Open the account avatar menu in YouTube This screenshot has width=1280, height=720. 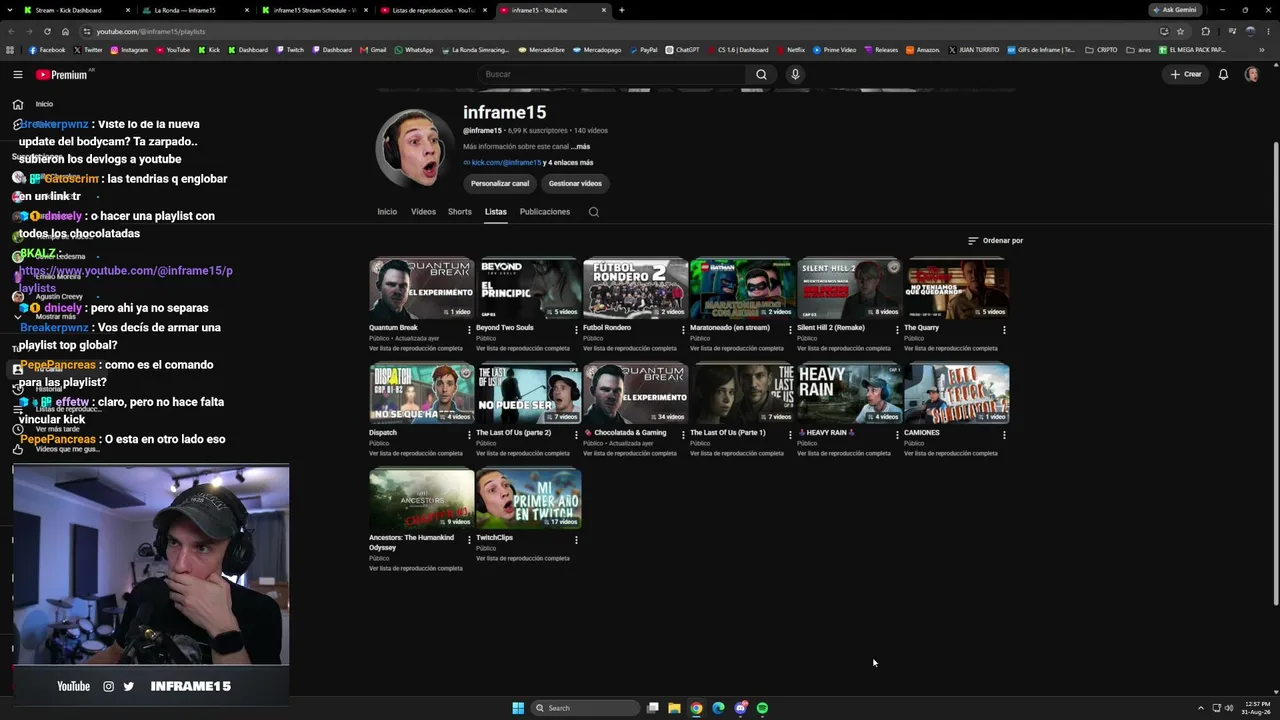coord(1251,74)
